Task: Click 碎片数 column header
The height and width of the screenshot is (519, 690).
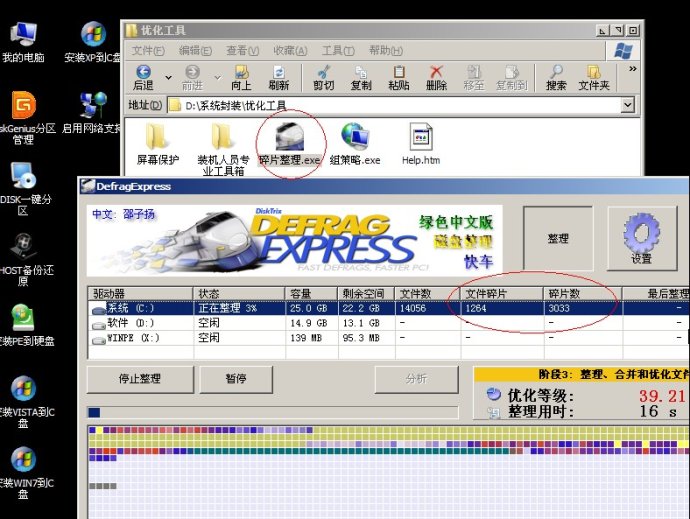Action: pyautogui.click(x=583, y=294)
